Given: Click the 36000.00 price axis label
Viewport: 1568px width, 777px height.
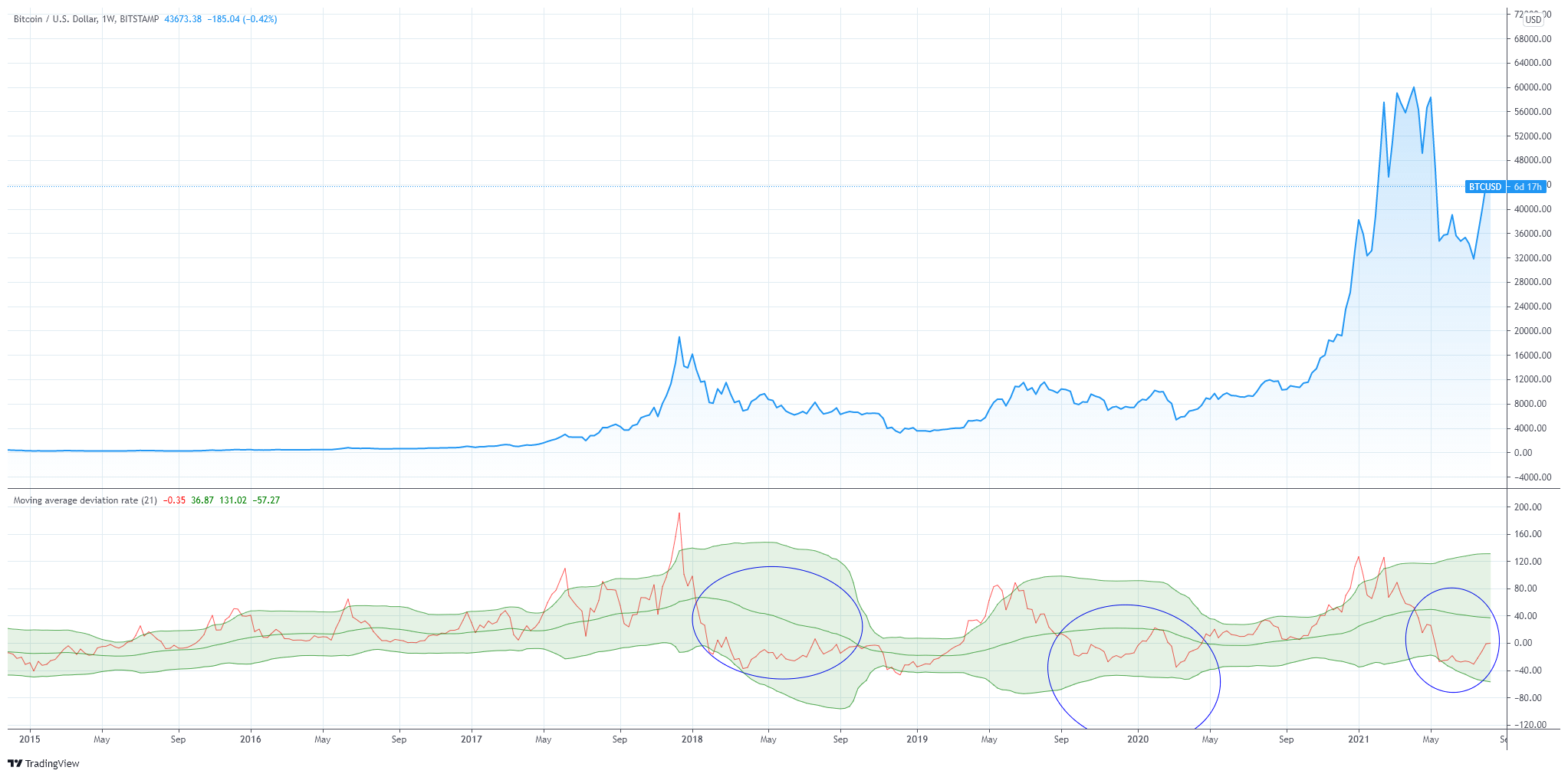Looking at the screenshot, I should pos(1533,234).
